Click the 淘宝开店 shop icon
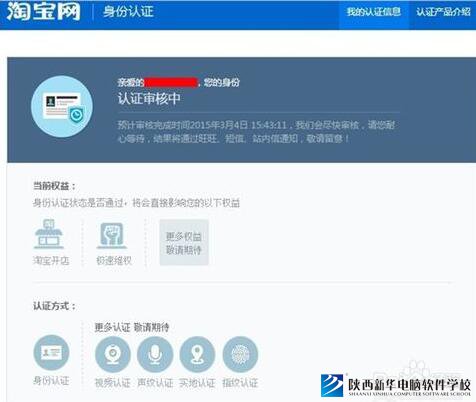The height and width of the screenshot is (402, 476). (x=49, y=234)
